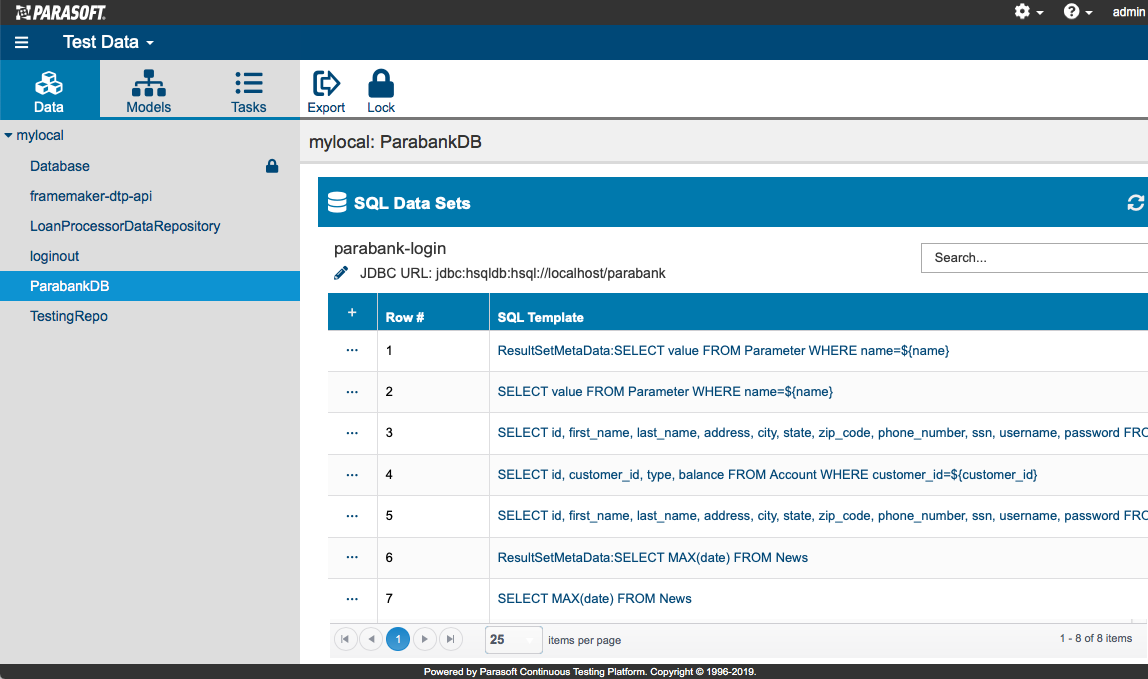Switch to the Models tab
The width and height of the screenshot is (1148, 679).
[149, 90]
